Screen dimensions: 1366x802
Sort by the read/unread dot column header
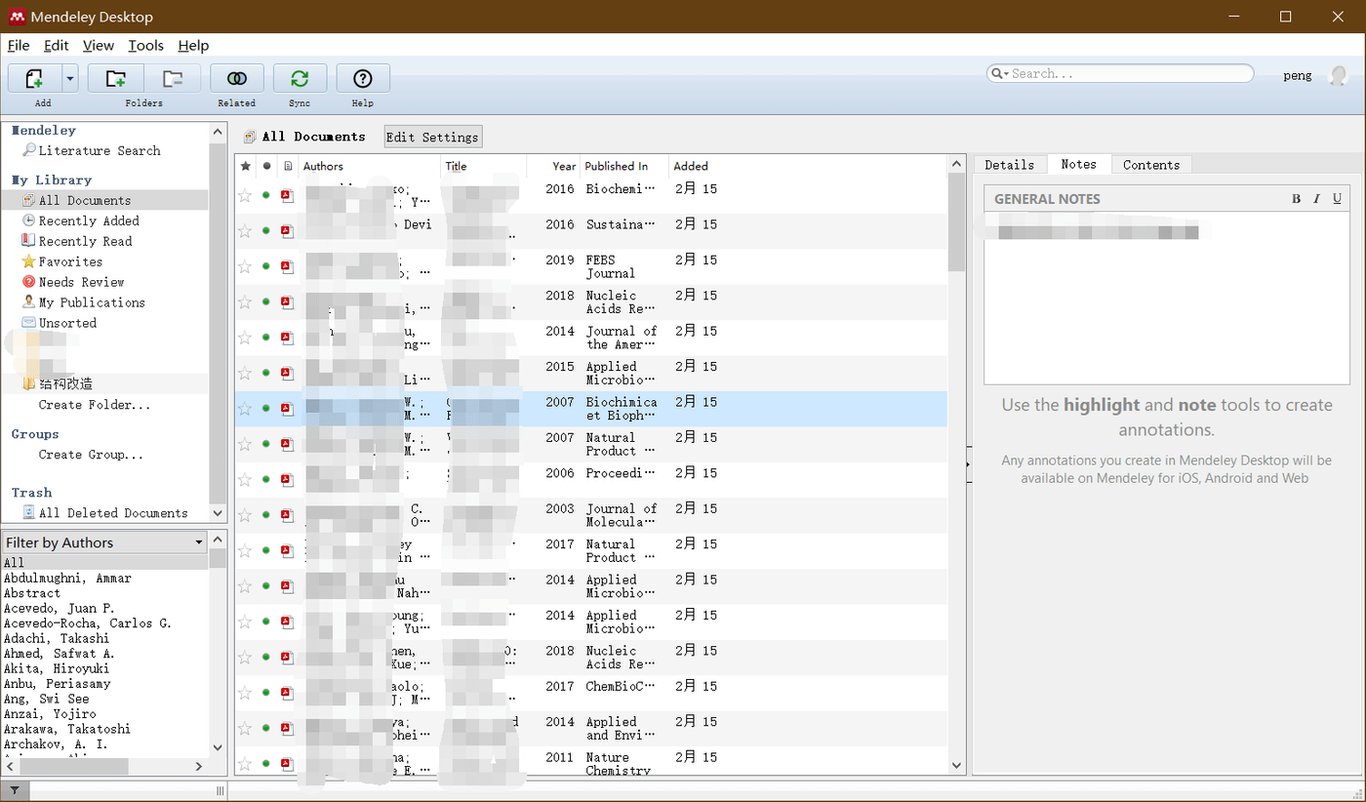click(x=267, y=166)
